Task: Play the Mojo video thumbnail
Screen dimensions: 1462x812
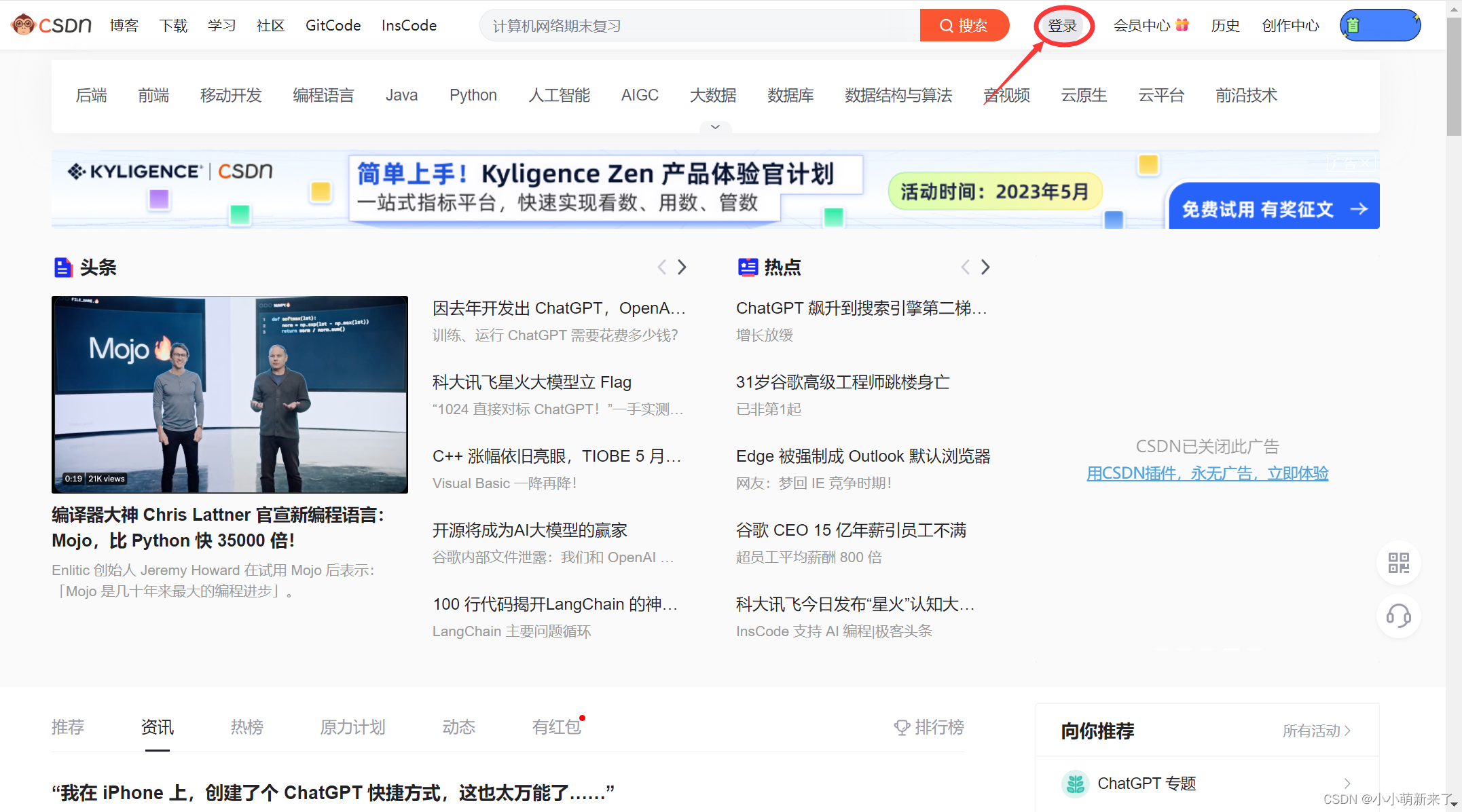Action: pyautogui.click(x=230, y=394)
